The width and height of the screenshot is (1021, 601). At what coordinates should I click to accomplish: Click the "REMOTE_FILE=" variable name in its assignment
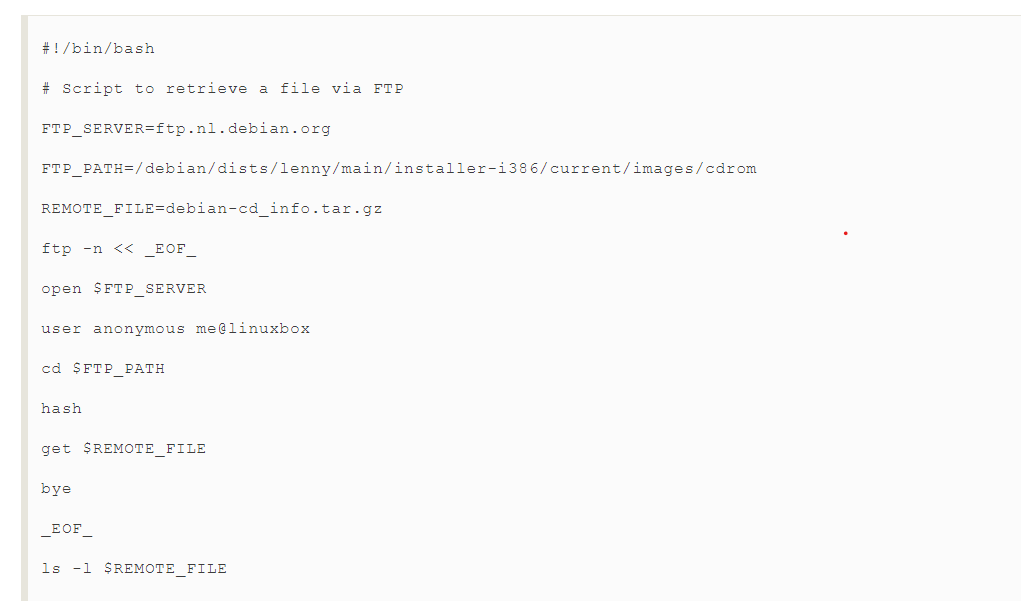click(x=103, y=208)
